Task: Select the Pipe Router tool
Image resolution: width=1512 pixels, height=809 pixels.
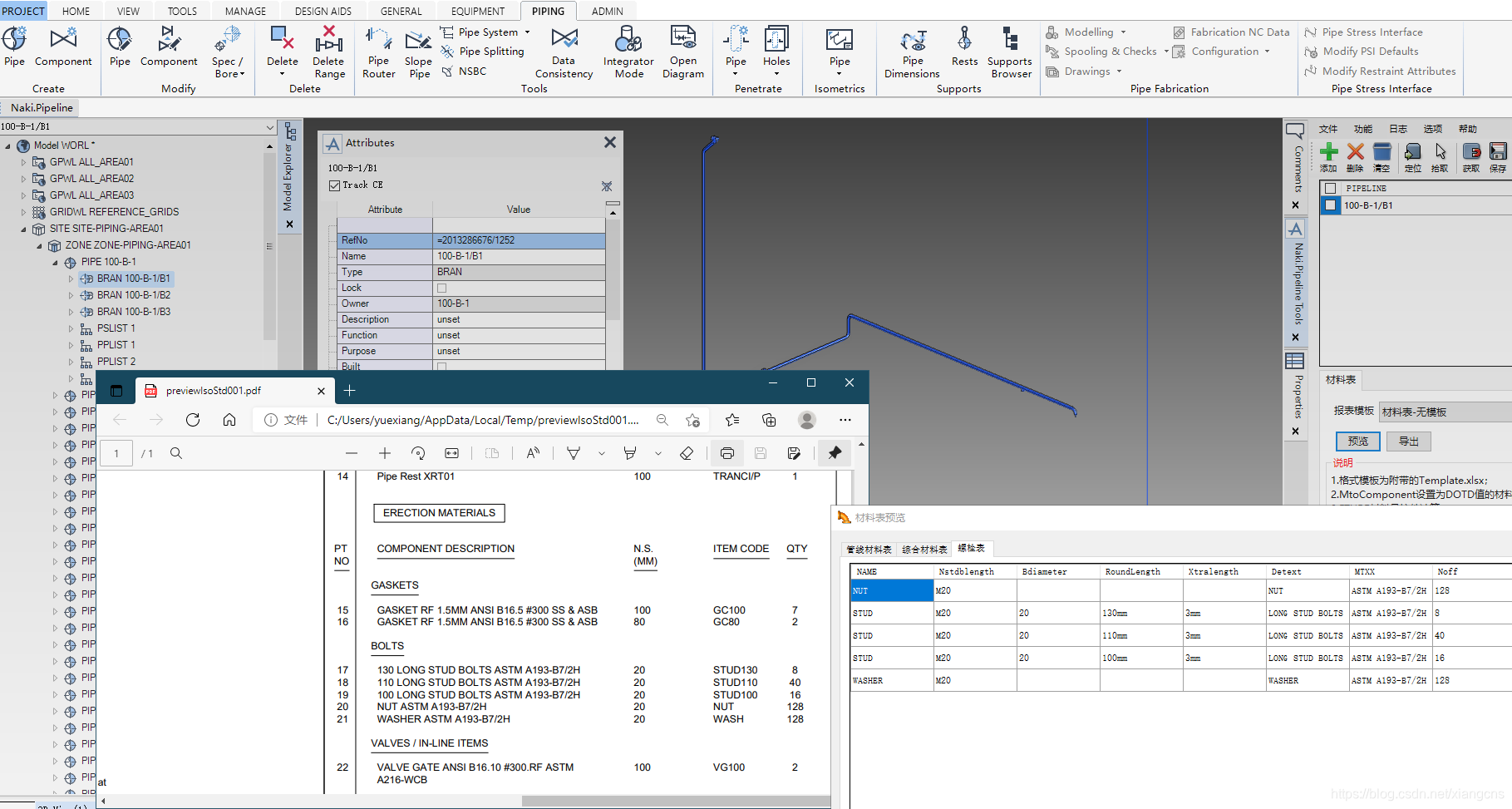Action: coord(378,52)
